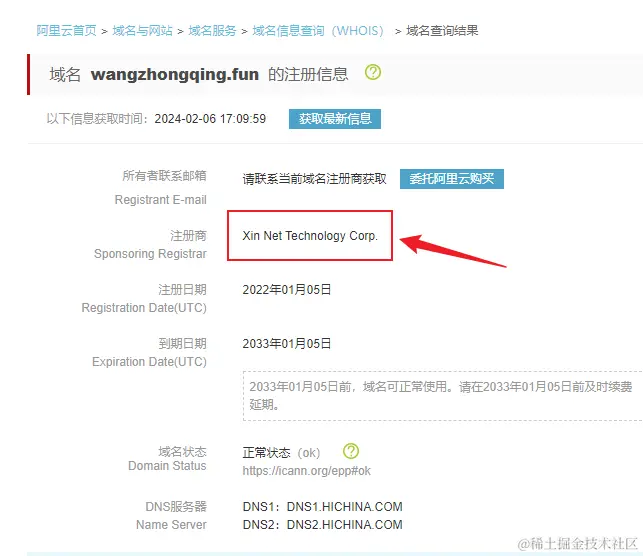Click help icon beside 的注册信息 title
The width and height of the screenshot is (643, 556).
pyautogui.click(x=373, y=72)
